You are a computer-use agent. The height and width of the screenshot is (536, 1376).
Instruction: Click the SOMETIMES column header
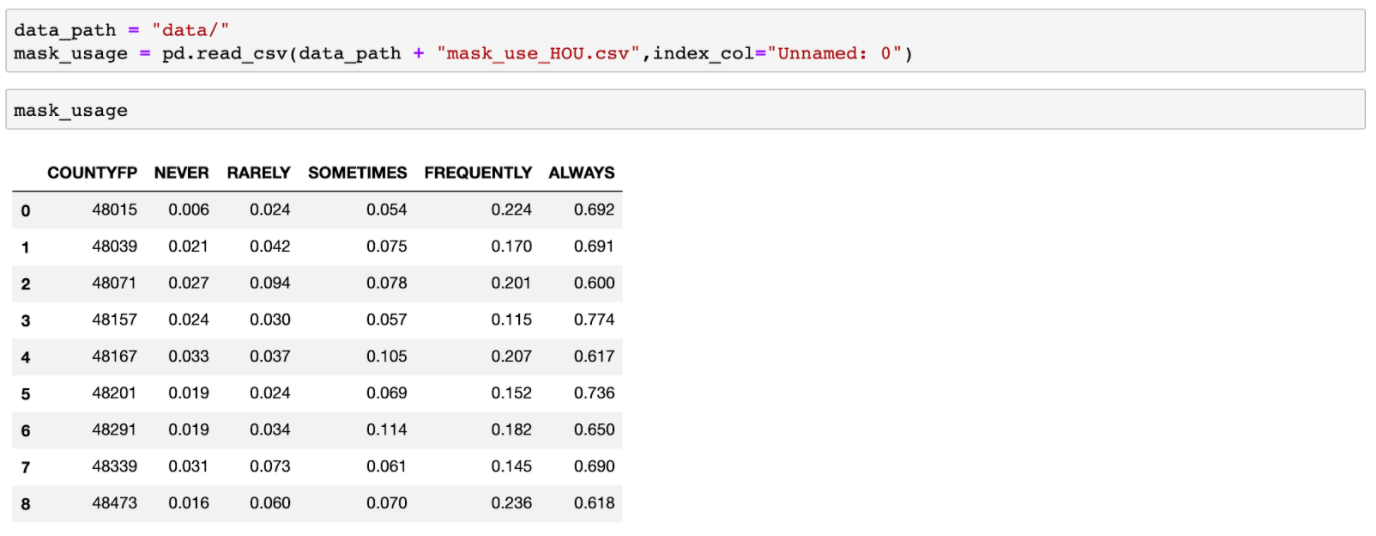pos(357,173)
